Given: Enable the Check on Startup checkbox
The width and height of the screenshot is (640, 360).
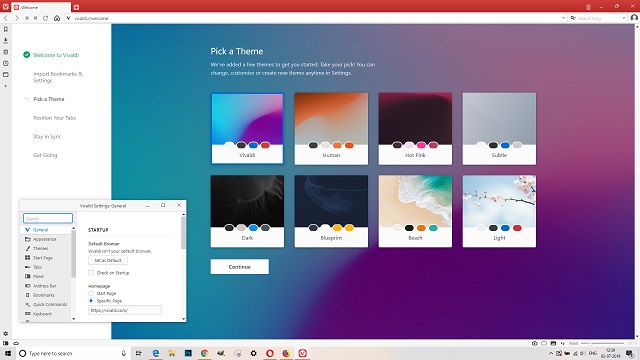Looking at the screenshot, I should tap(91, 273).
